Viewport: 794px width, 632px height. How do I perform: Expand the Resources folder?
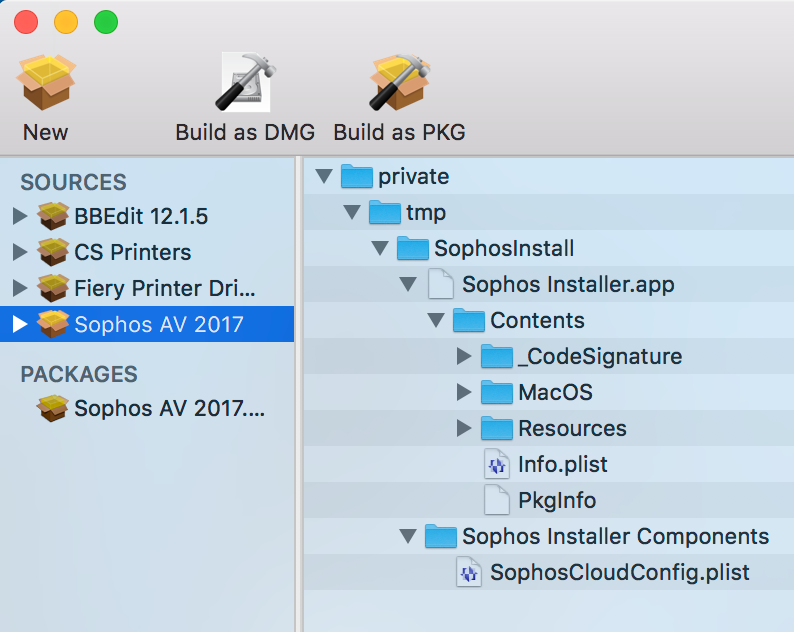click(x=464, y=428)
